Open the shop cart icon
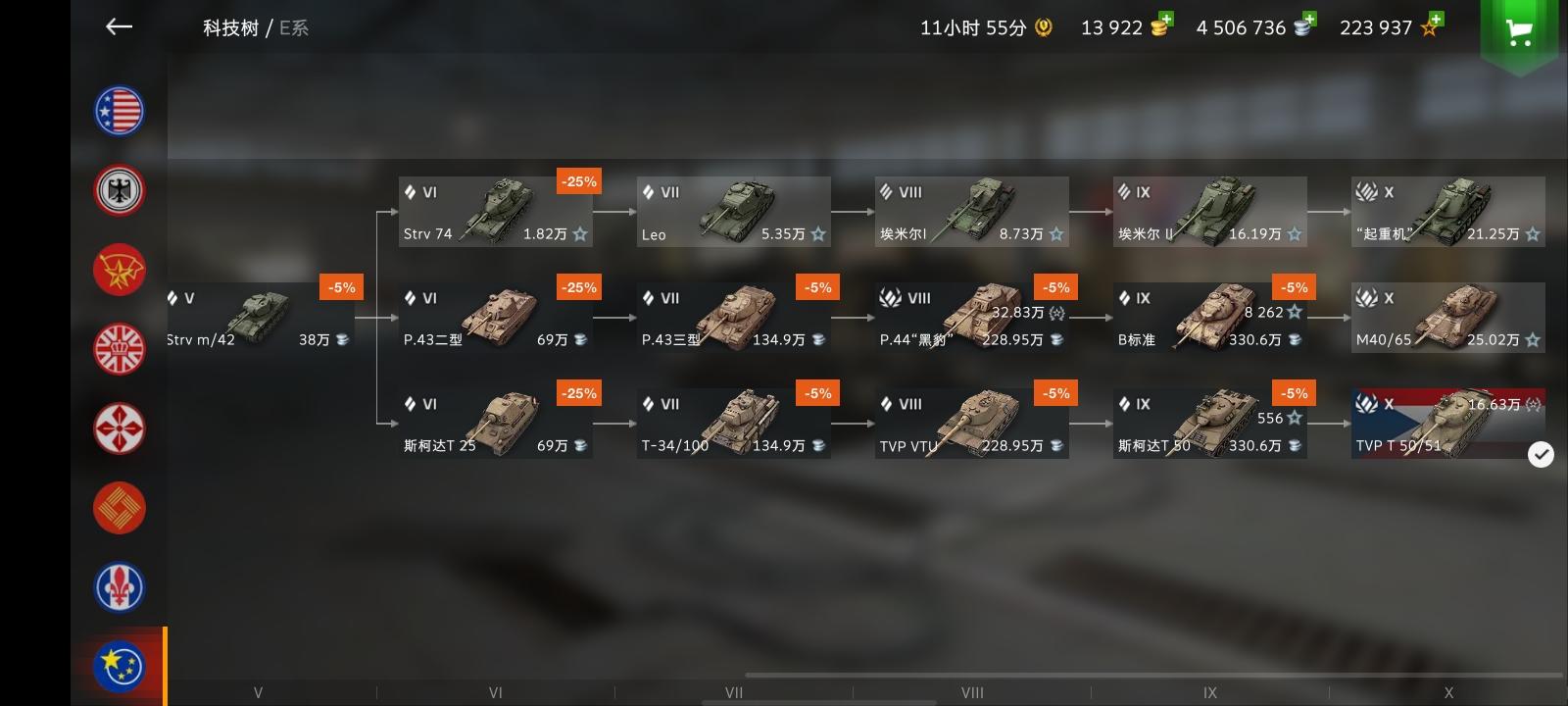Viewport: 1568px width, 706px height. point(1520,31)
